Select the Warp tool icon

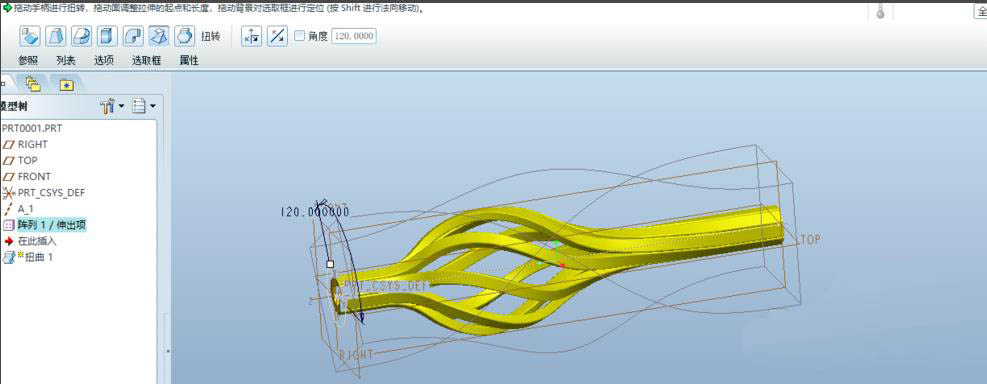[56, 37]
